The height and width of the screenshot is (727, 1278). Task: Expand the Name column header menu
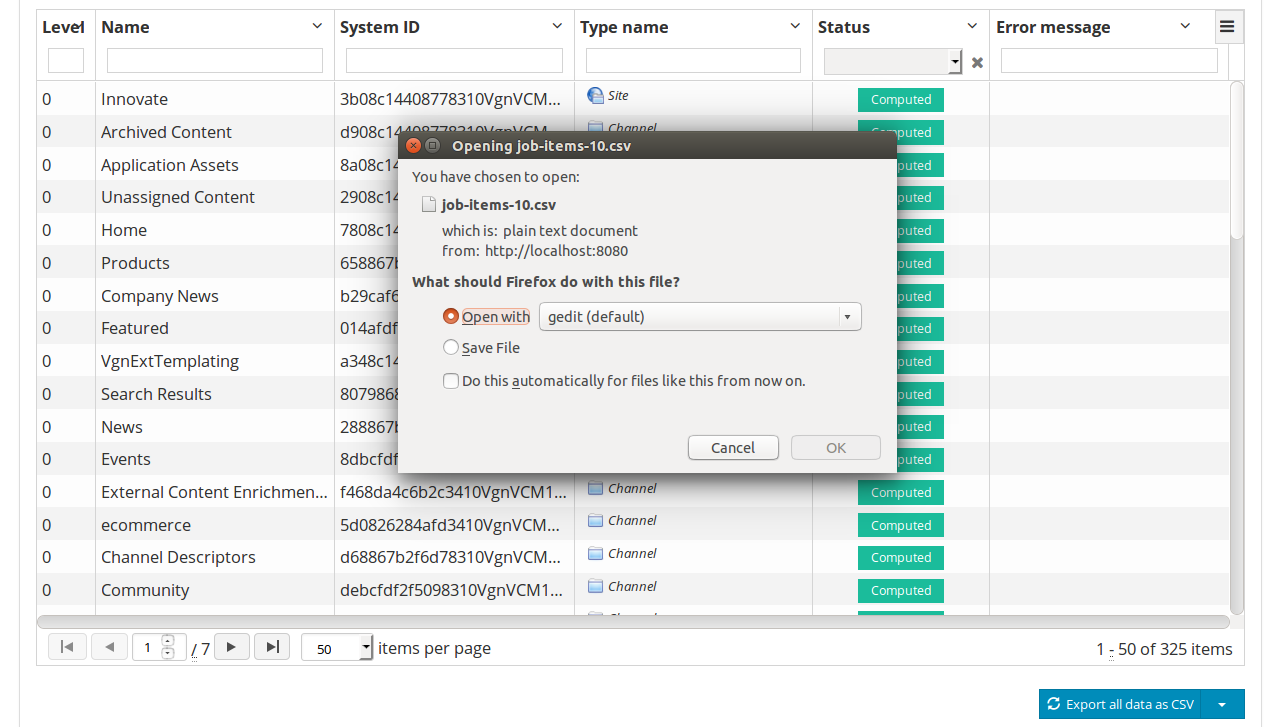(x=317, y=27)
